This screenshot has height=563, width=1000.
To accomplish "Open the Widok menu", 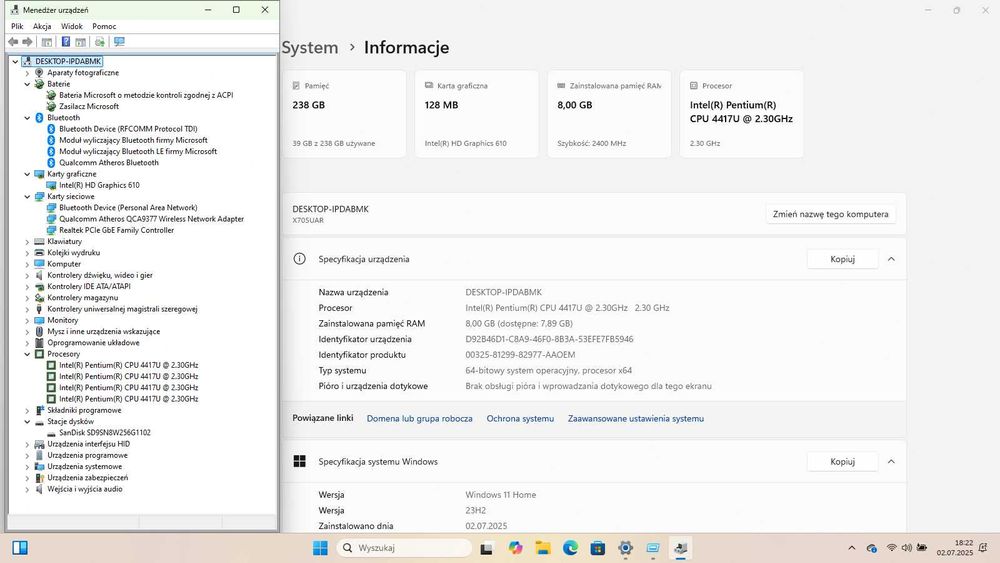I will click(71, 26).
